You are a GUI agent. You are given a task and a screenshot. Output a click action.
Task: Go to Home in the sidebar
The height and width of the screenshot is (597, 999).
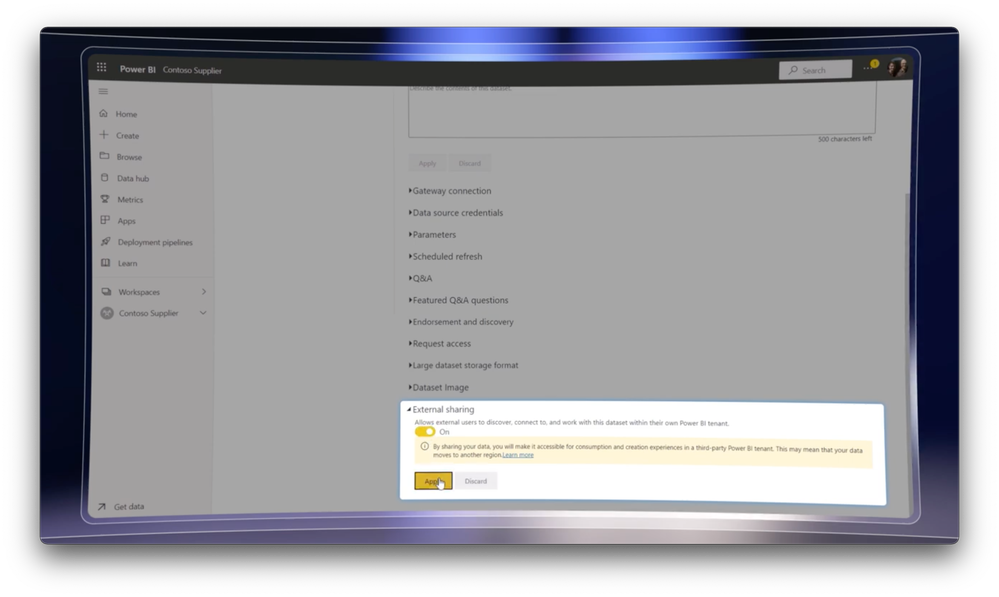(x=126, y=114)
